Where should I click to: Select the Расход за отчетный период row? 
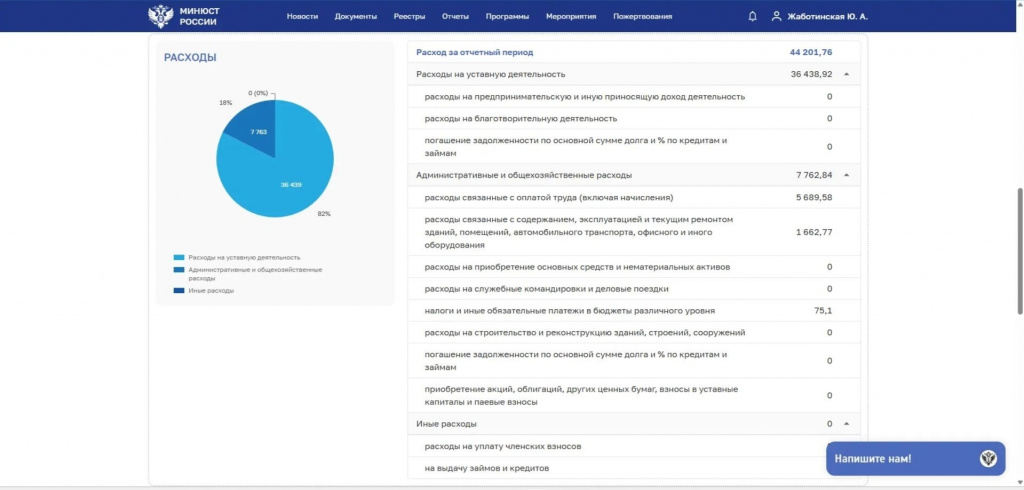tap(633, 52)
